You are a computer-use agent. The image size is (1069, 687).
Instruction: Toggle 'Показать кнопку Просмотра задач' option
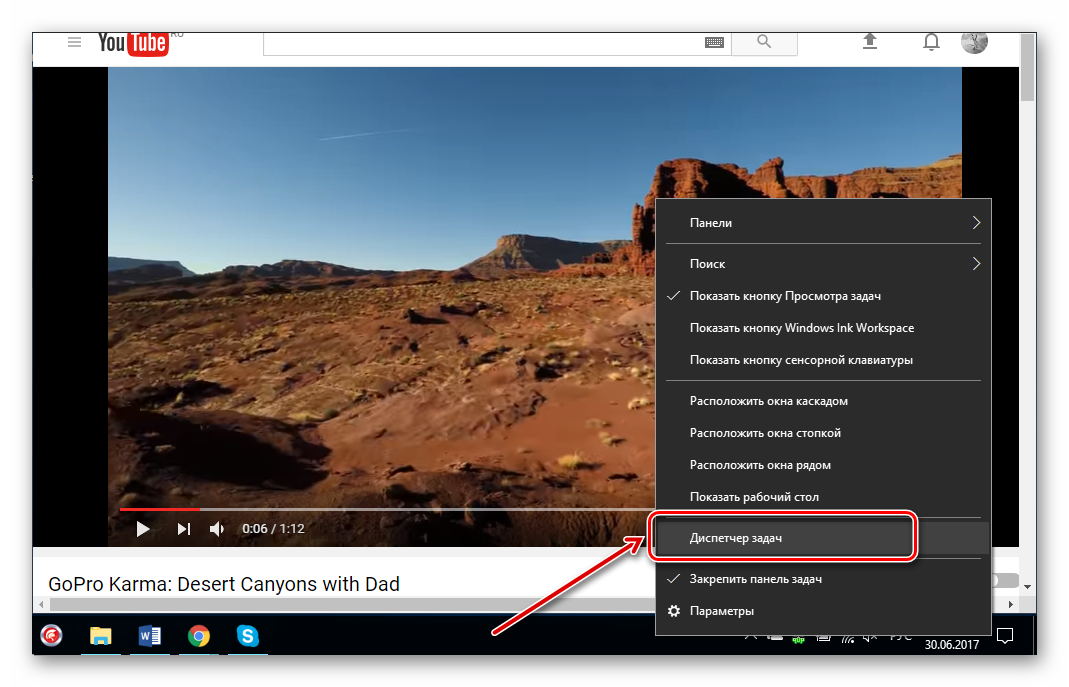[785, 296]
